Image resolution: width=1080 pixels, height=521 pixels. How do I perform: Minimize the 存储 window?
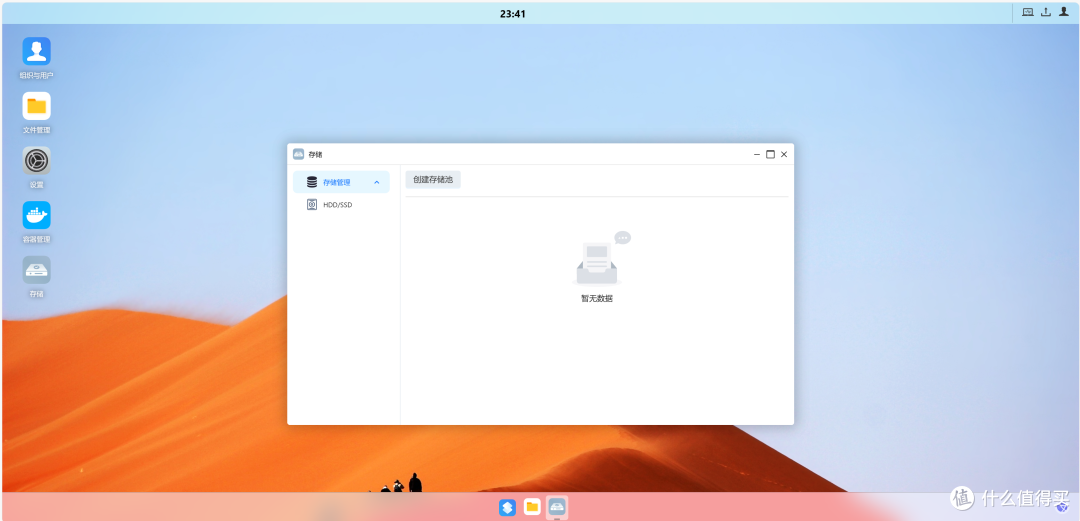pos(757,154)
